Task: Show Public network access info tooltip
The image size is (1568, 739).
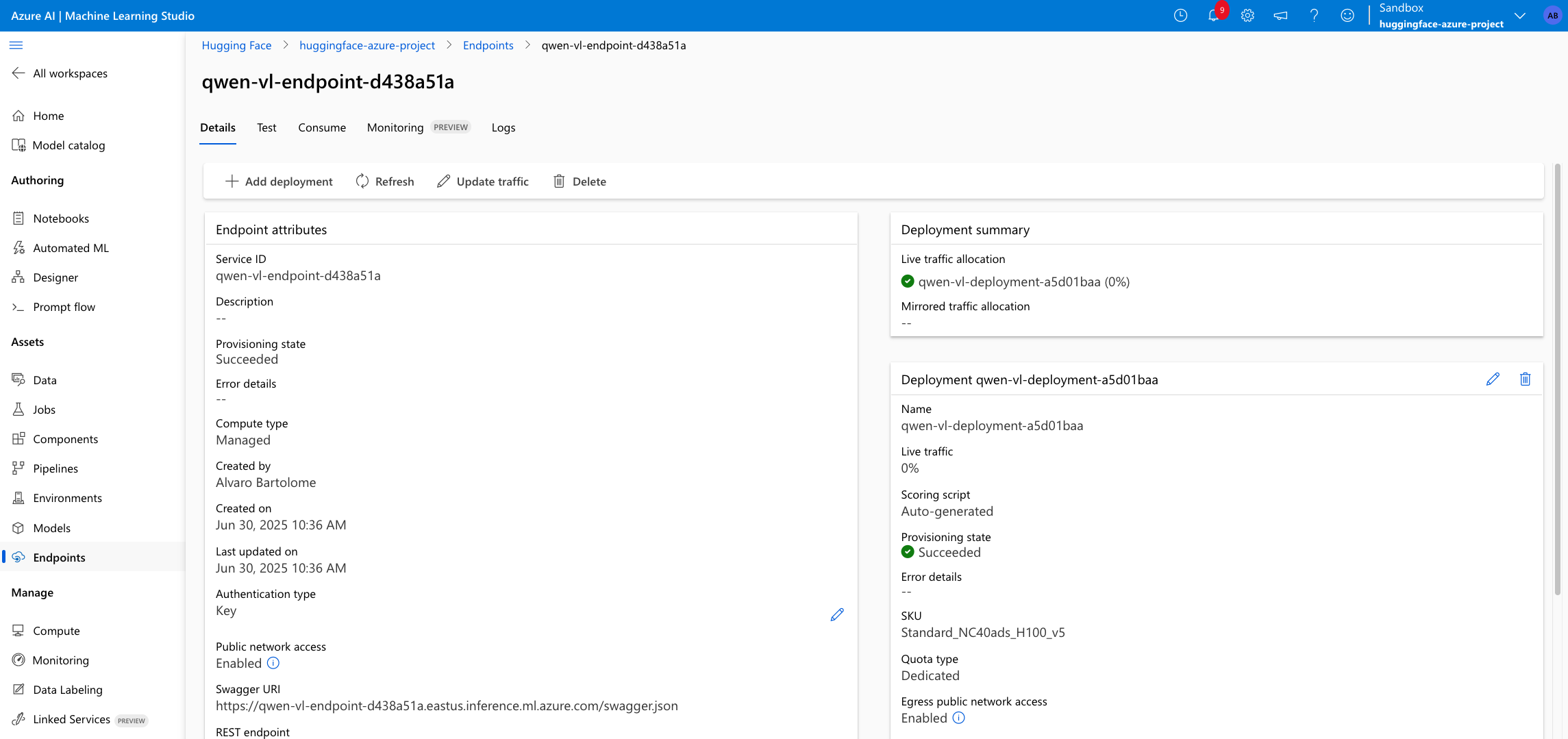Action: coord(273,663)
